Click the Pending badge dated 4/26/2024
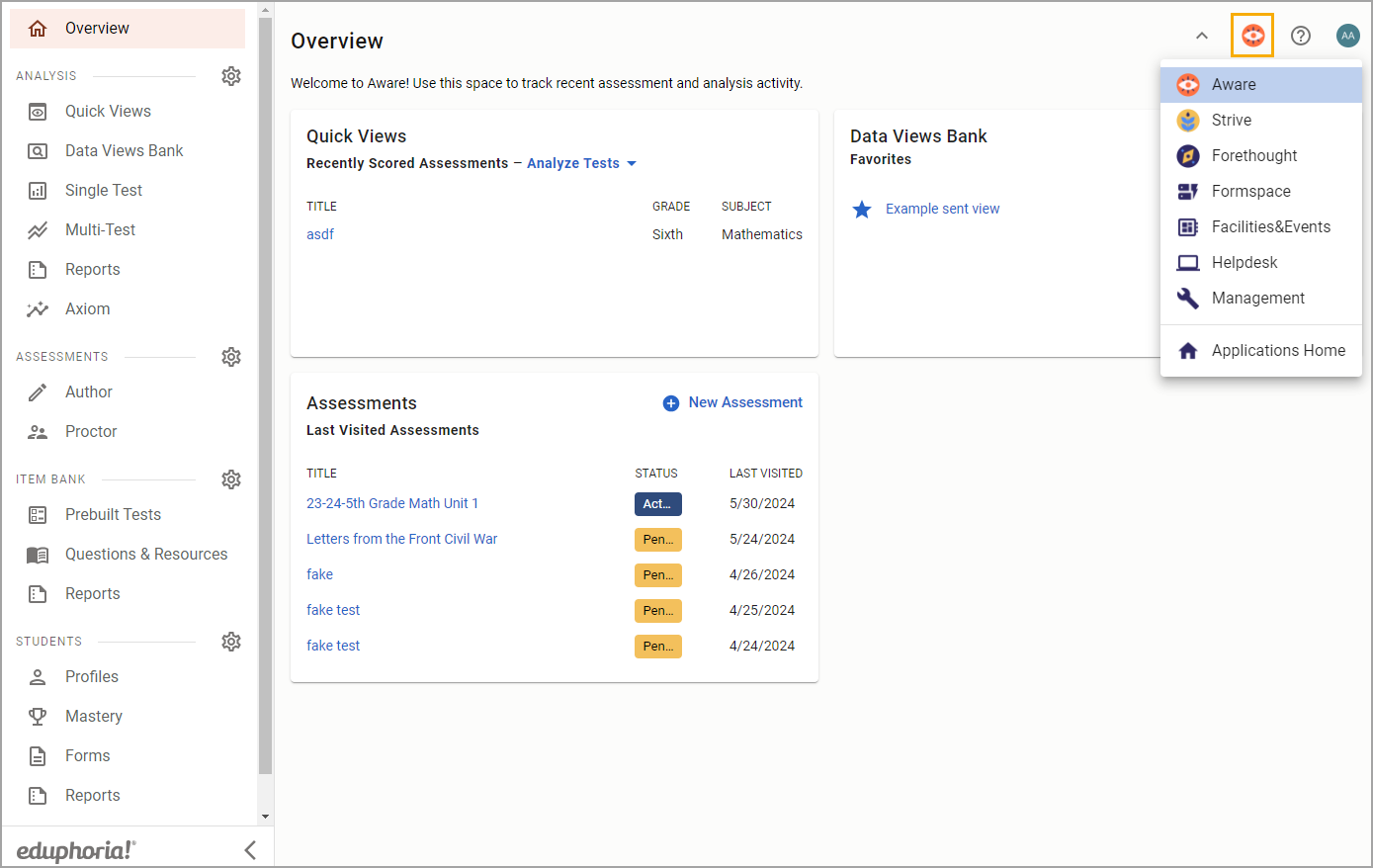Screen dimensions: 1373x868 [x=658, y=575]
